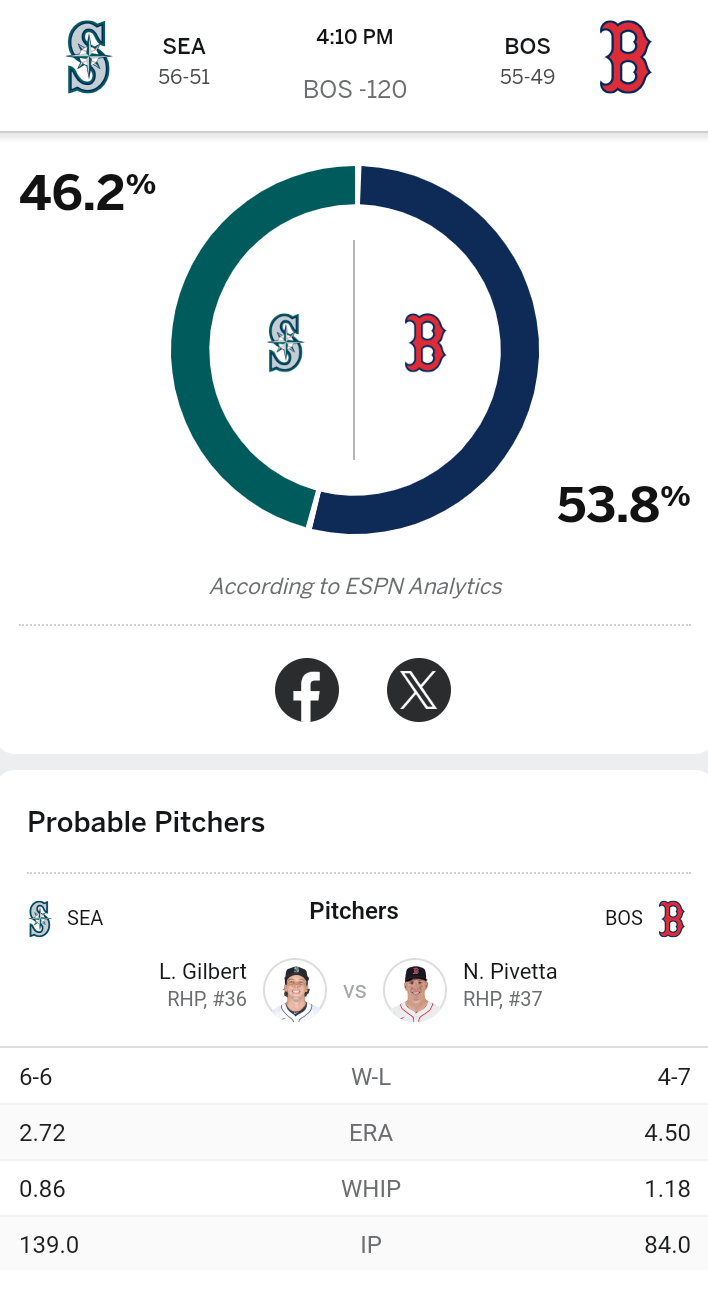Open L. Gilbert's headshot photo
This screenshot has height=1289, width=708.
[295, 990]
